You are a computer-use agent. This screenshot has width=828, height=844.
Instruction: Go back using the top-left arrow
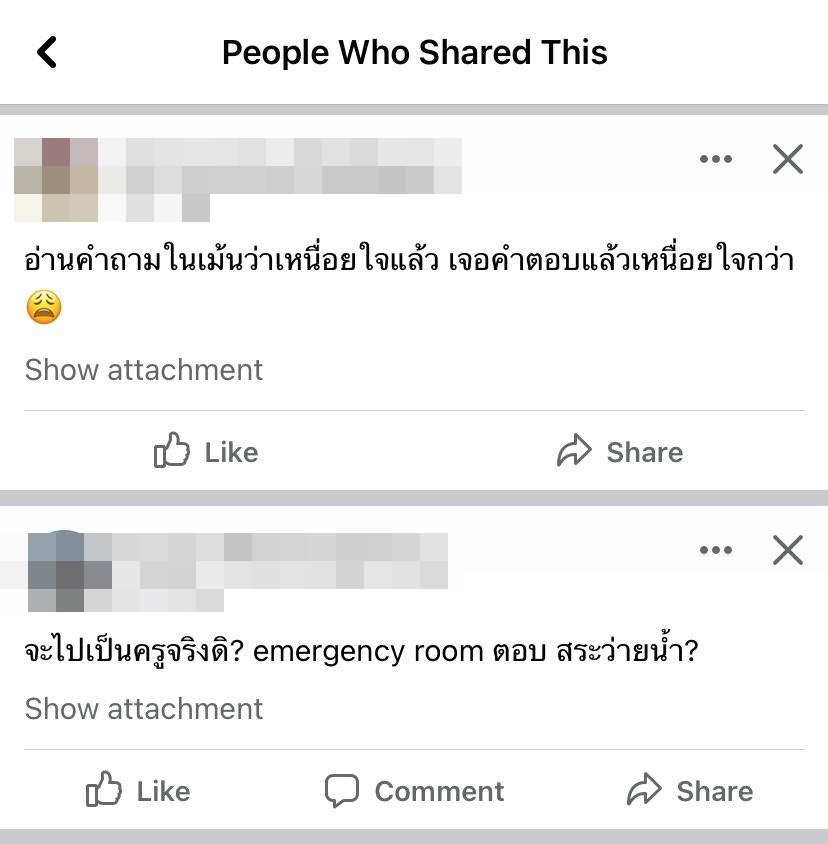point(47,52)
